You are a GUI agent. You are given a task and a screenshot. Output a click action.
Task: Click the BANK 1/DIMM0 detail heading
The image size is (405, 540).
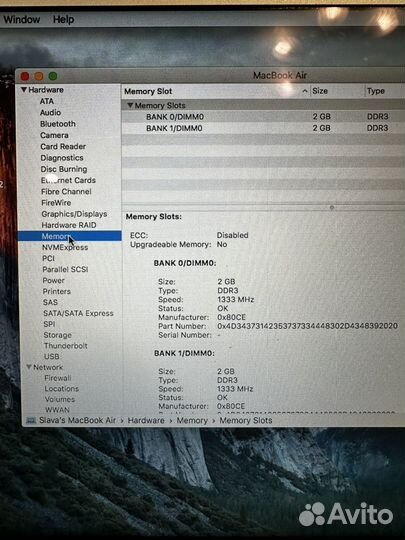click(x=185, y=353)
